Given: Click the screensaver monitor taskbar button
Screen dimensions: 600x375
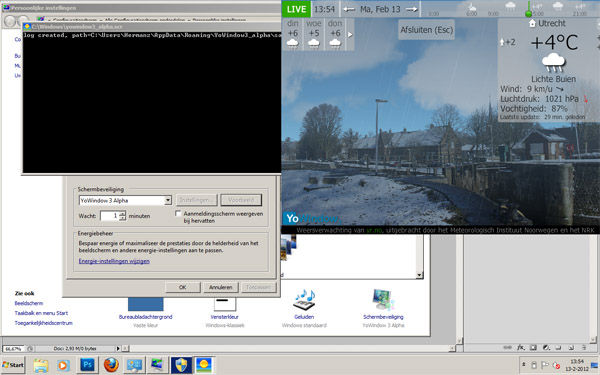Looking at the screenshot, I should [x=157, y=365].
